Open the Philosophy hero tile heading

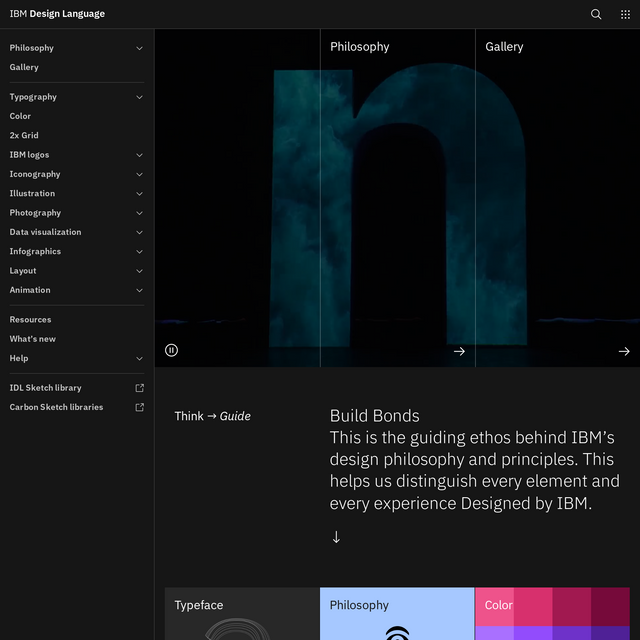(360, 47)
